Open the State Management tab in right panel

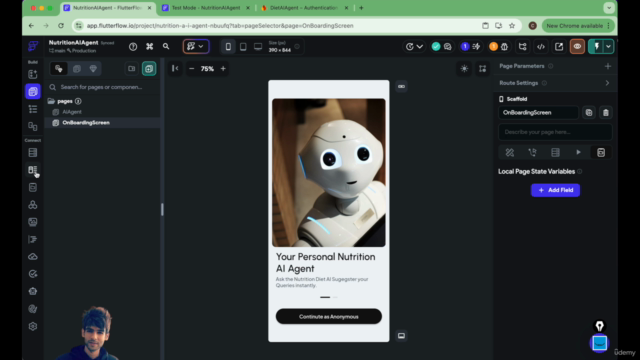[601, 153]
